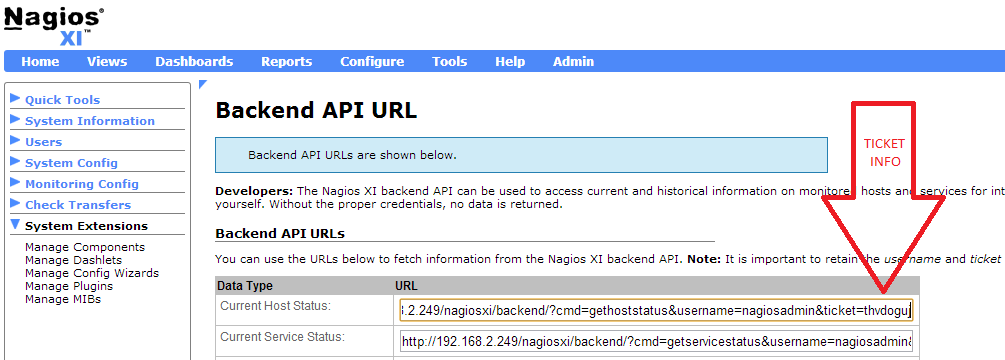Open System Information sidebar link
Image resolution: width=1005 pixels, height=360 pixels.
pos(90,121)
